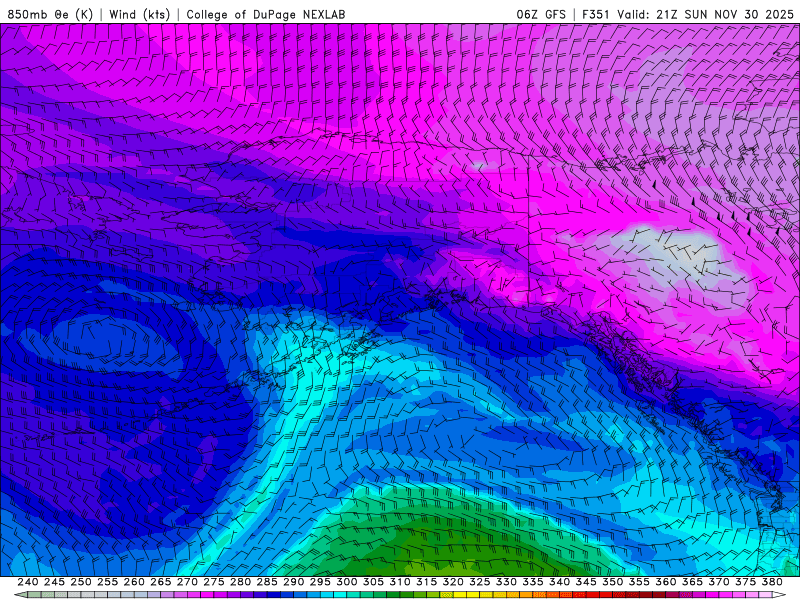Click the 375 value on color scale

click(x=745, y=582)
